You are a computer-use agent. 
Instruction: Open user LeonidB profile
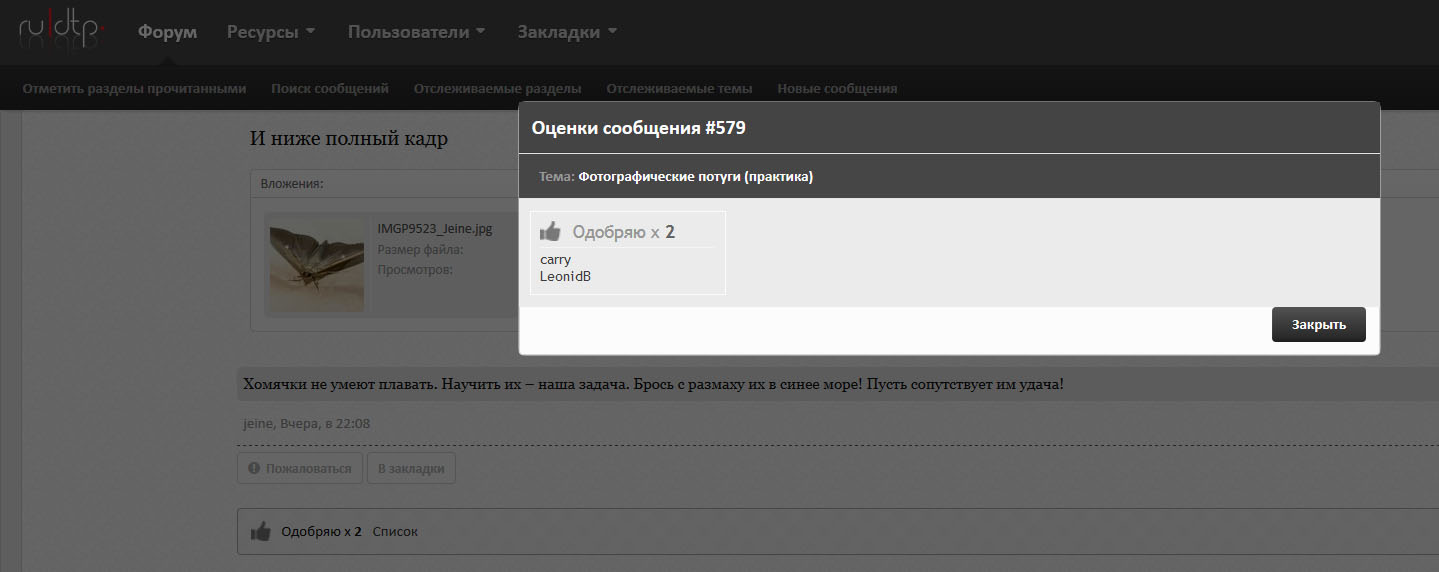[565, 276]
